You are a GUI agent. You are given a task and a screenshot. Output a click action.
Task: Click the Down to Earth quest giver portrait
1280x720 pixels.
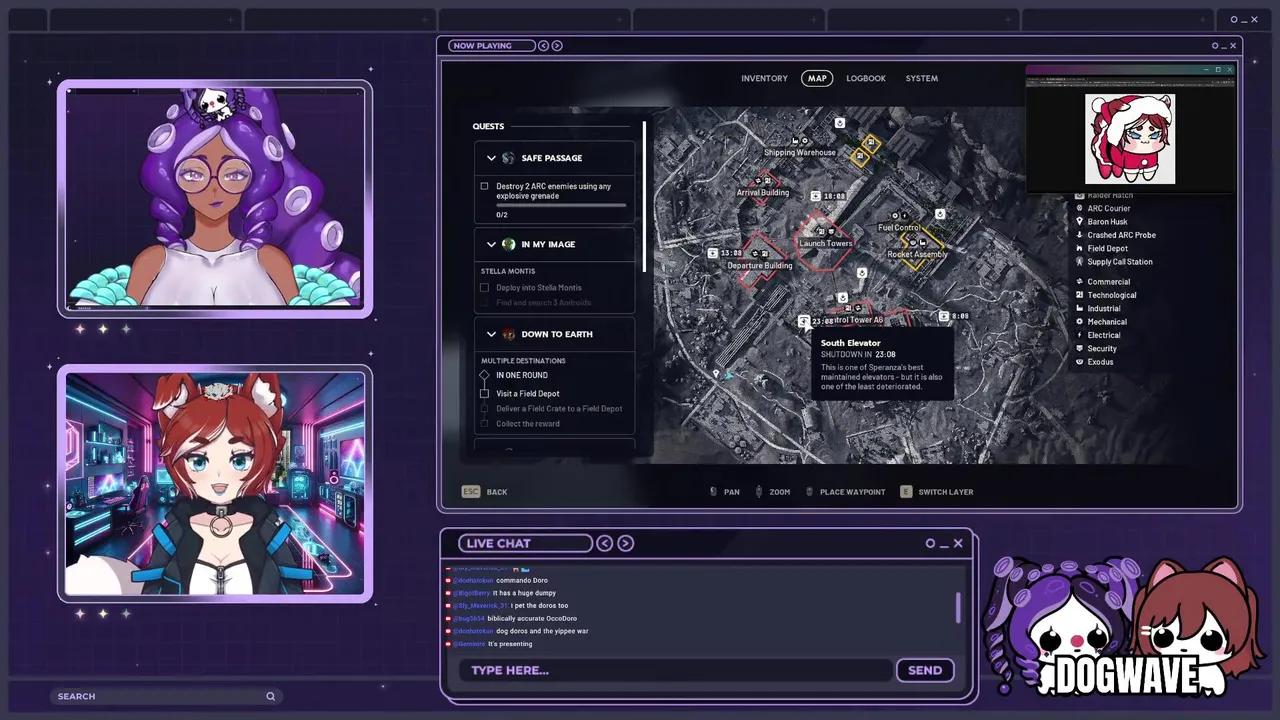(x=508, y=334)
